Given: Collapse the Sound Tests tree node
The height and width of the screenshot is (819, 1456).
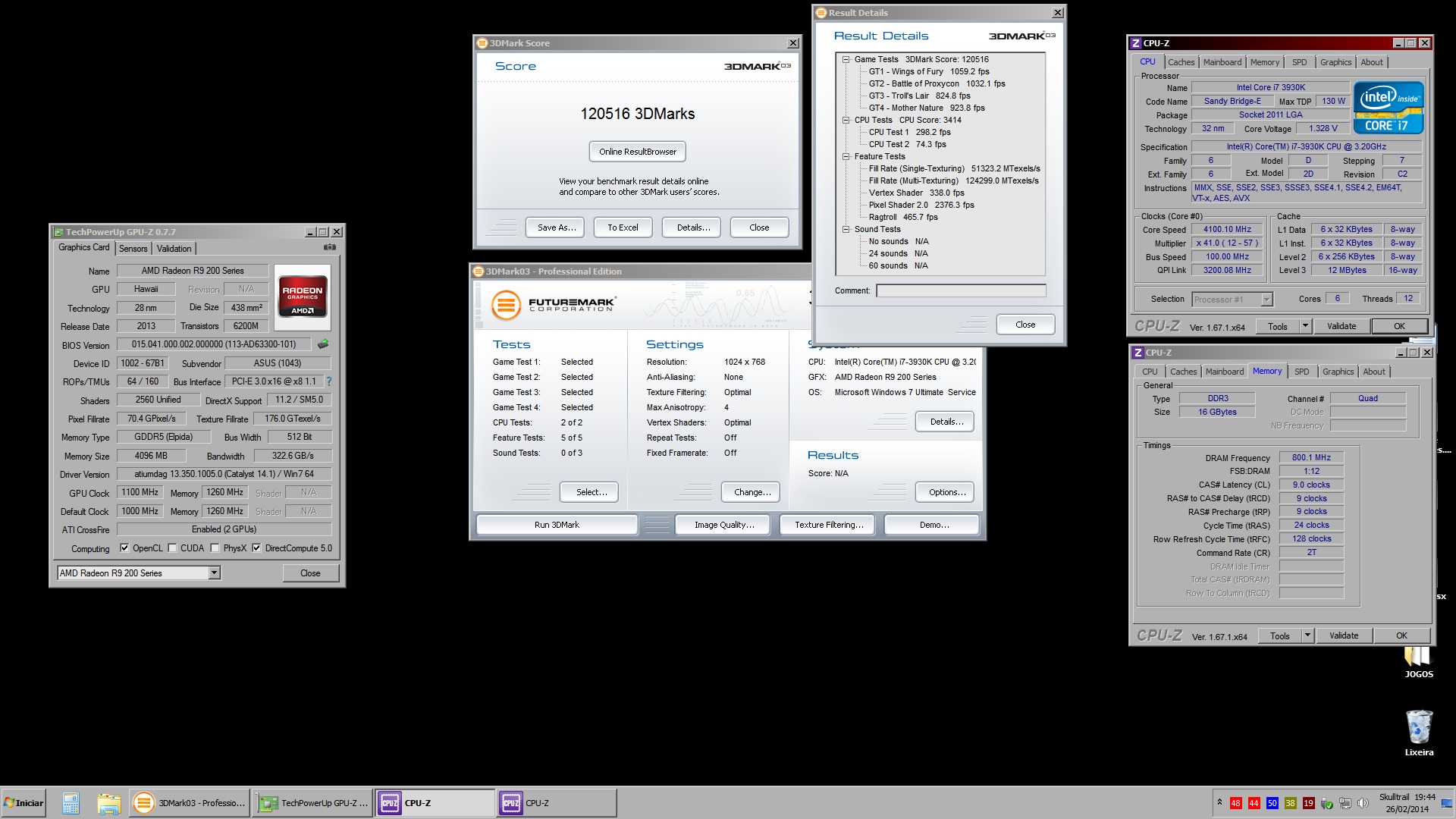Looking at the screenshot, I should (846, 229).
